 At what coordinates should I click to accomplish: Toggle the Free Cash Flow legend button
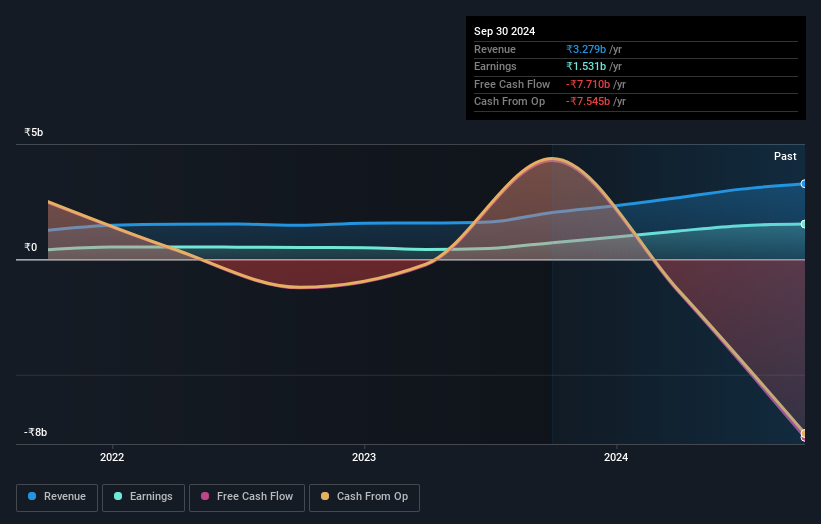pos(247,497)
